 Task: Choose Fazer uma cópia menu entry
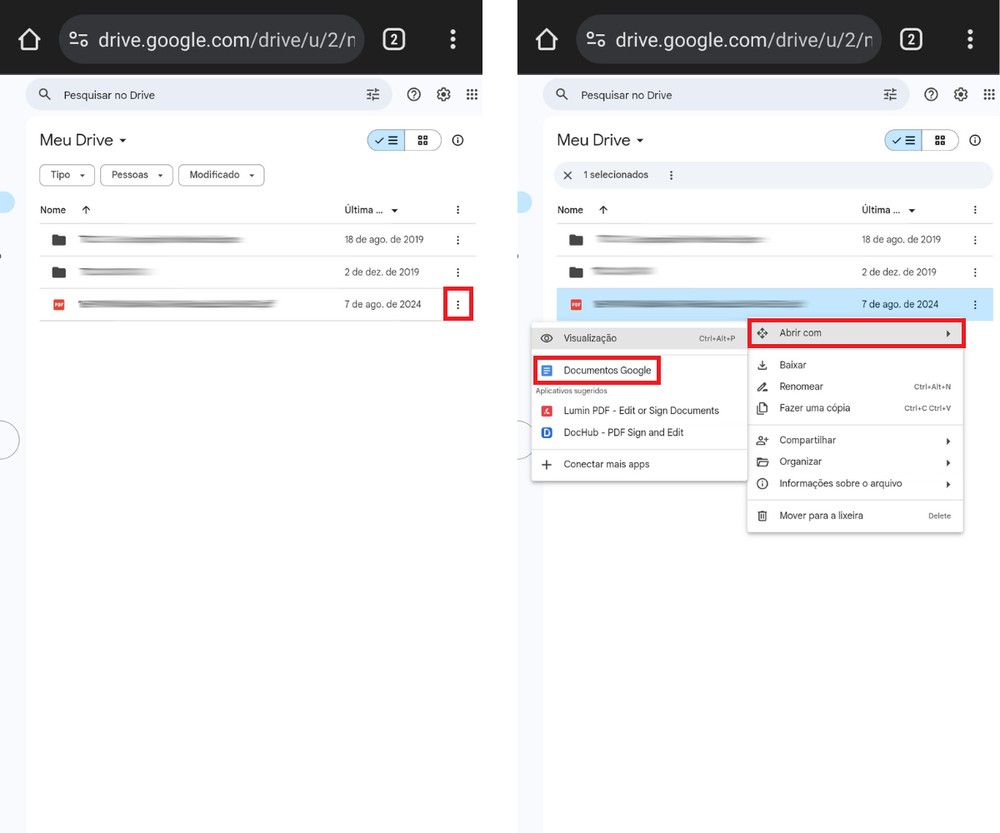[x=814, y=408]
